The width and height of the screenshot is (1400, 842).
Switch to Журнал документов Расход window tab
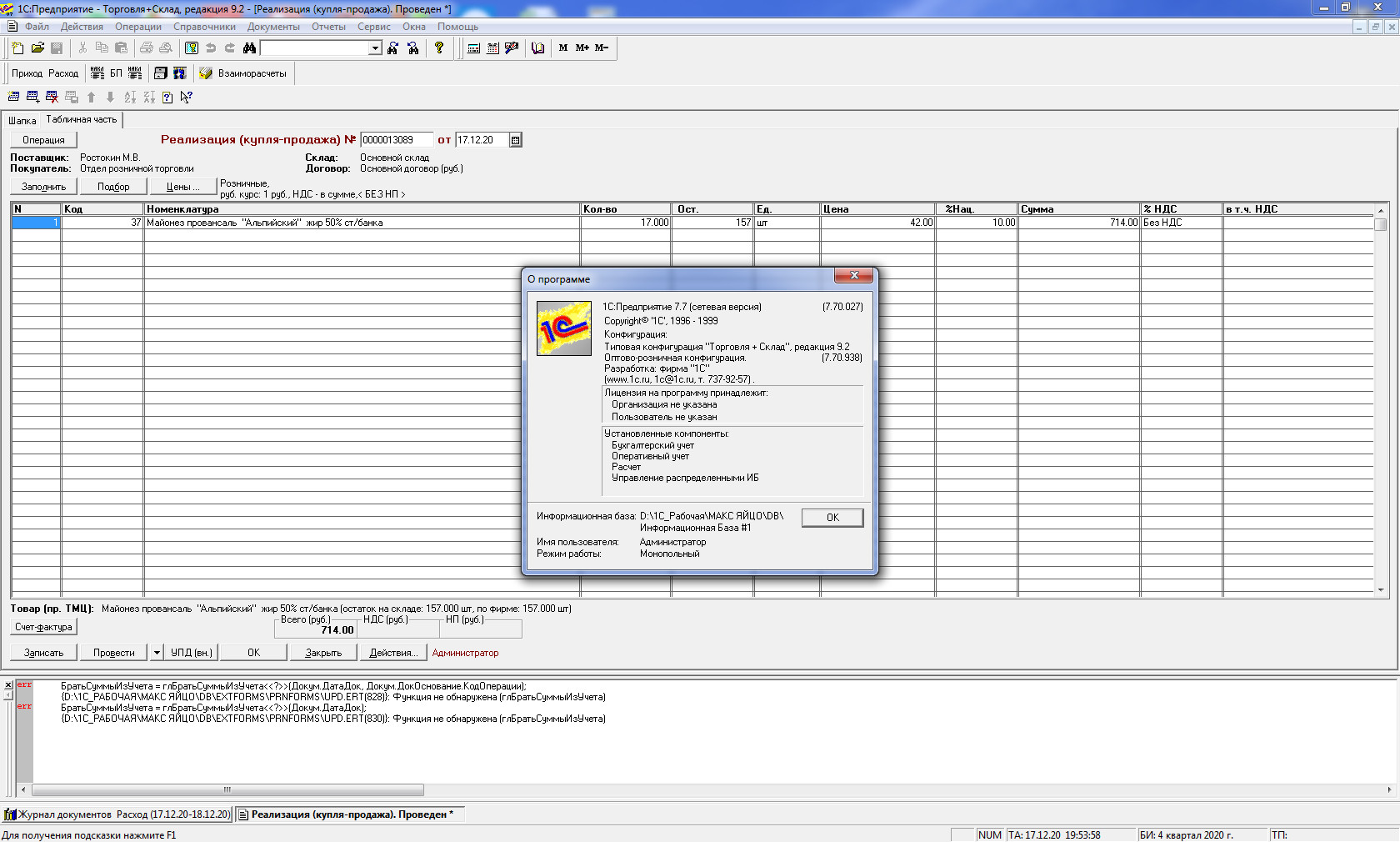pyautogui.click(x=117, y=814)
